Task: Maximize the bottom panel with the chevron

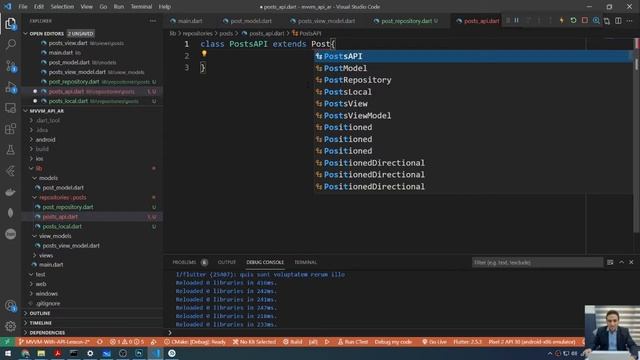Action: tap(621, 262)
